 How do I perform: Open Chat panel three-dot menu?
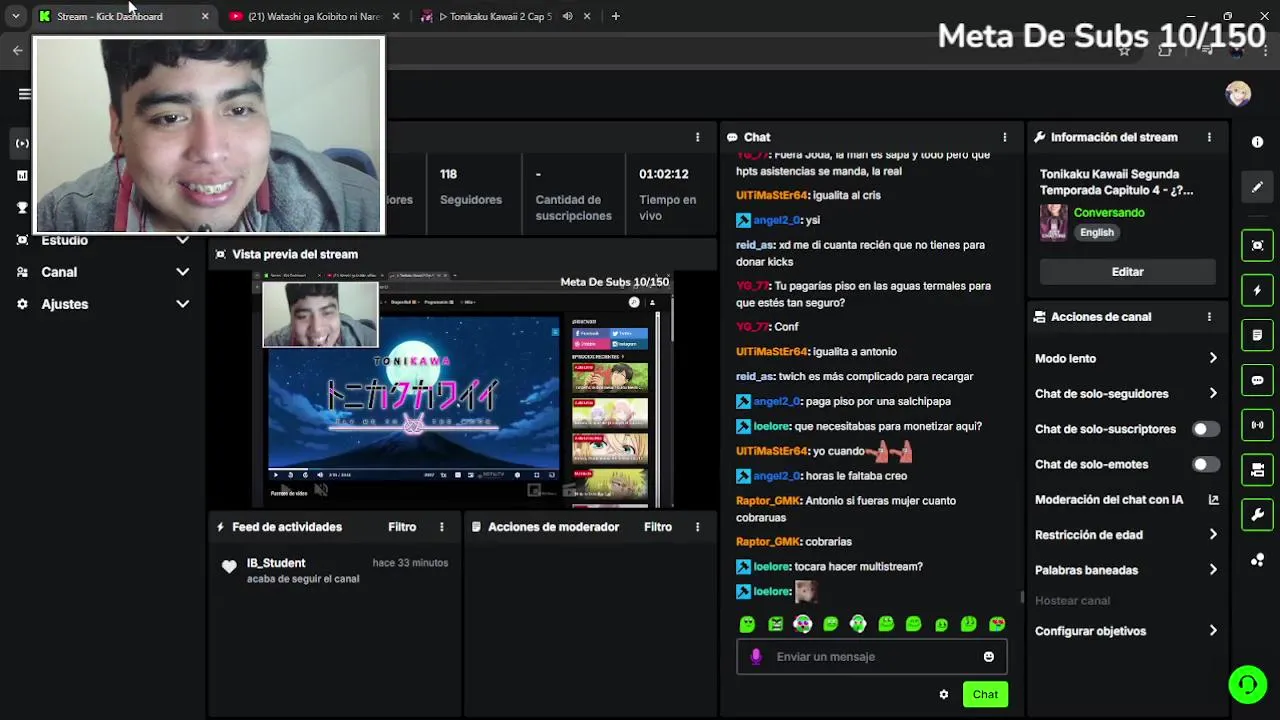[x=1005, y=137]
